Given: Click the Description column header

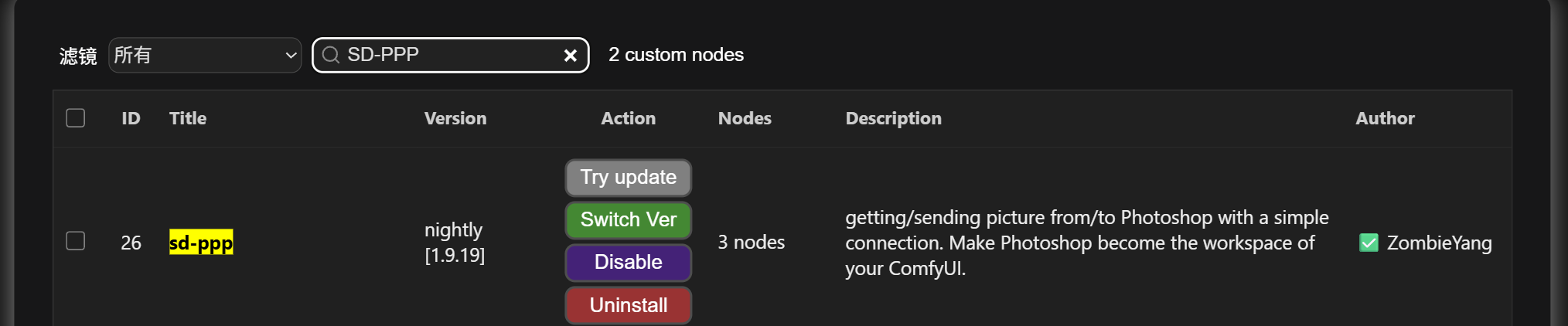Looking at the screenshot, I should click(x=893, y=118).
